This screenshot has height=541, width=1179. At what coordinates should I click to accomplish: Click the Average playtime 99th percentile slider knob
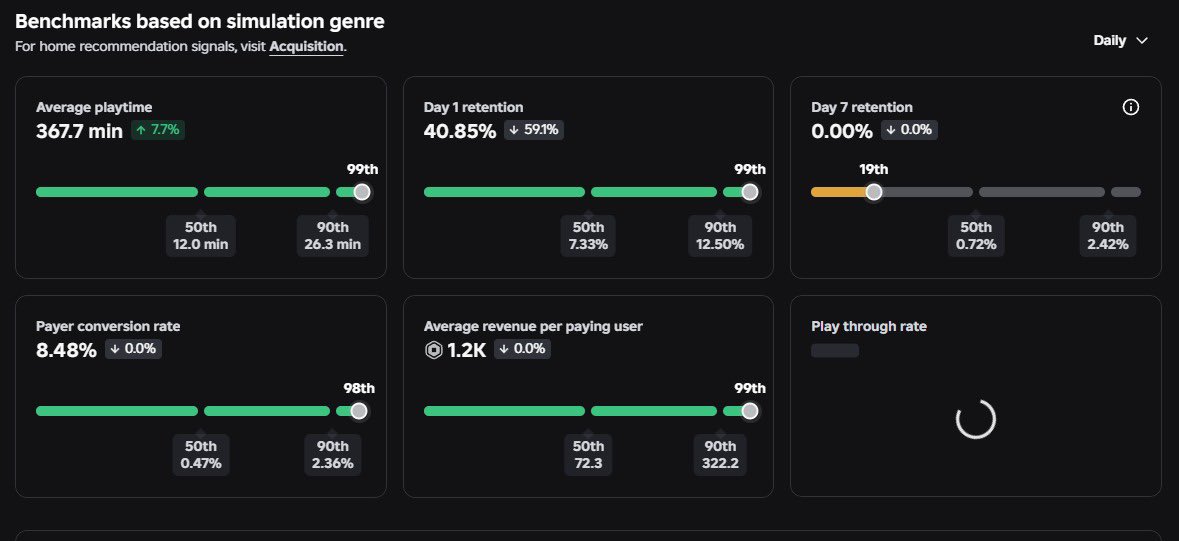click(362, 192)
